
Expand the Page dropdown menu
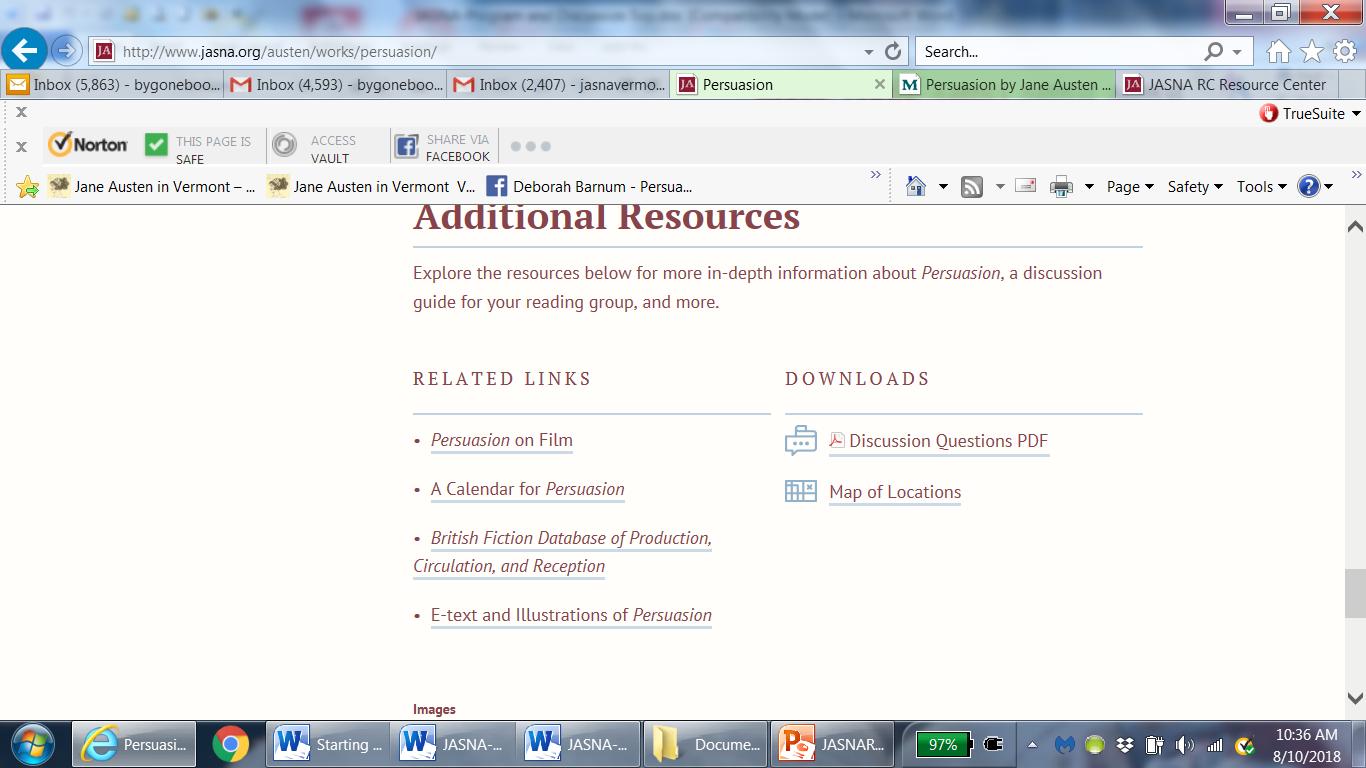point(1130,186)
